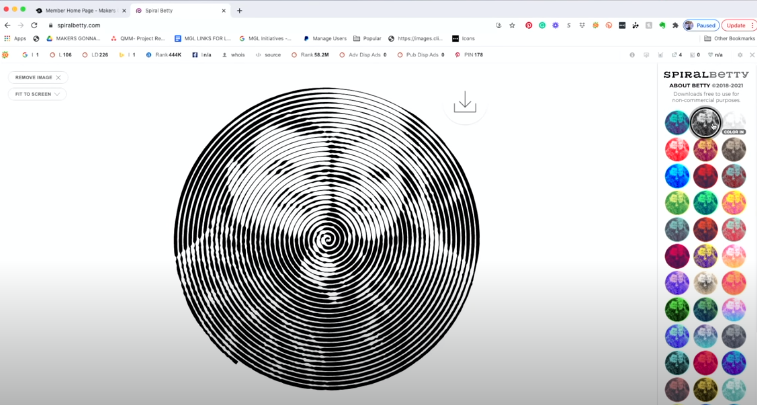Click the Rank 58.2M toolbar metric
Viewport: 757px width, 405px height.
(310, 55)
